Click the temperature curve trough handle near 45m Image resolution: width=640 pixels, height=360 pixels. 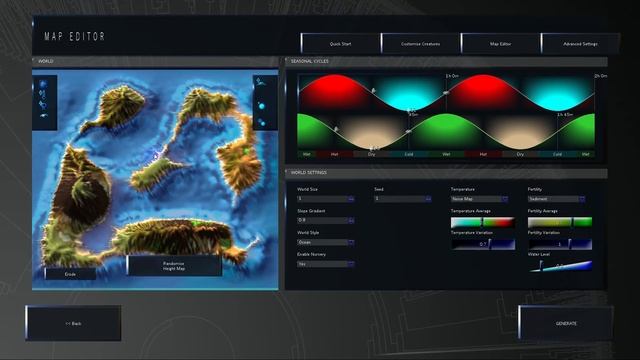[x=409, y=111]
